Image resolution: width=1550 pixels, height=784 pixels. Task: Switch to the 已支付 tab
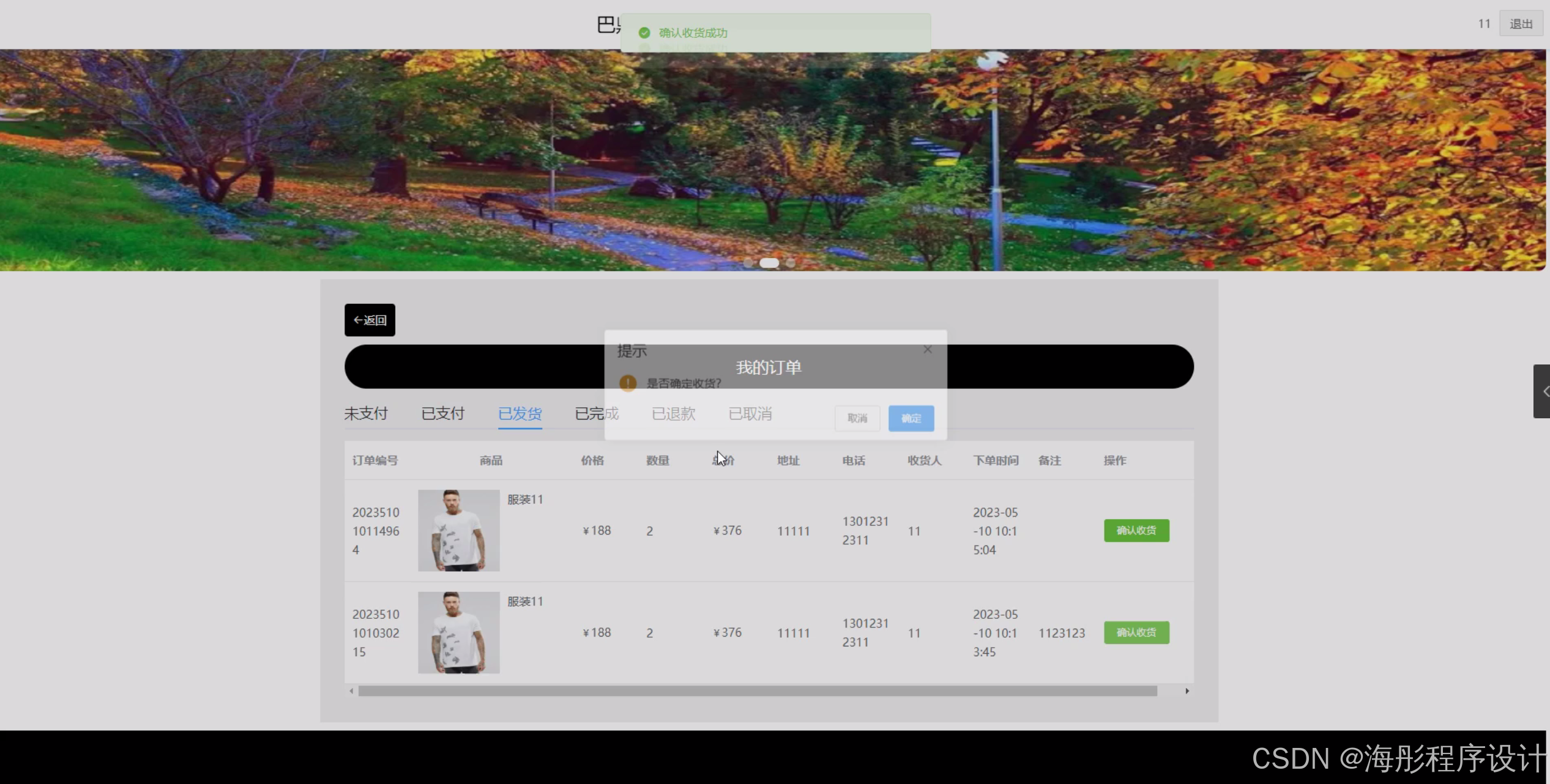pos(442,413)
